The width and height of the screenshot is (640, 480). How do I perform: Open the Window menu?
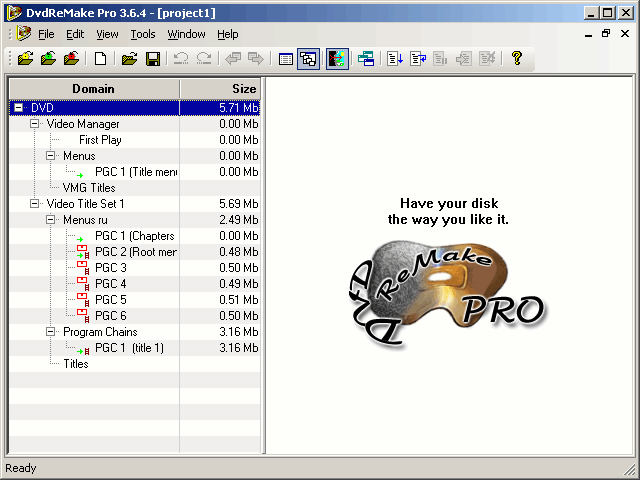[x=187, y=34]
